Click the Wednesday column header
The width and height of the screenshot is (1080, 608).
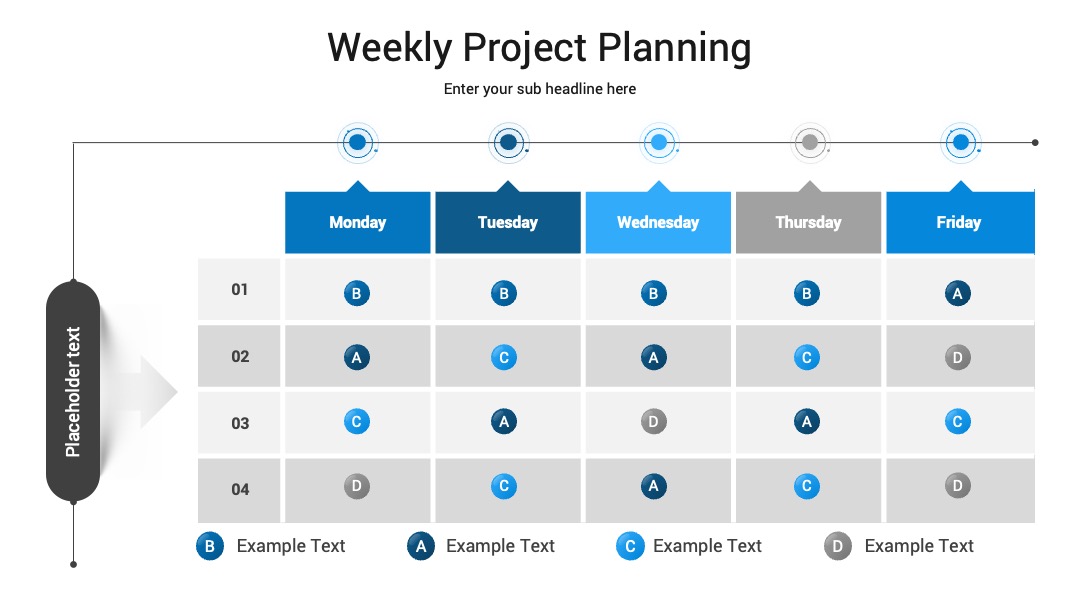click(658, 222)
